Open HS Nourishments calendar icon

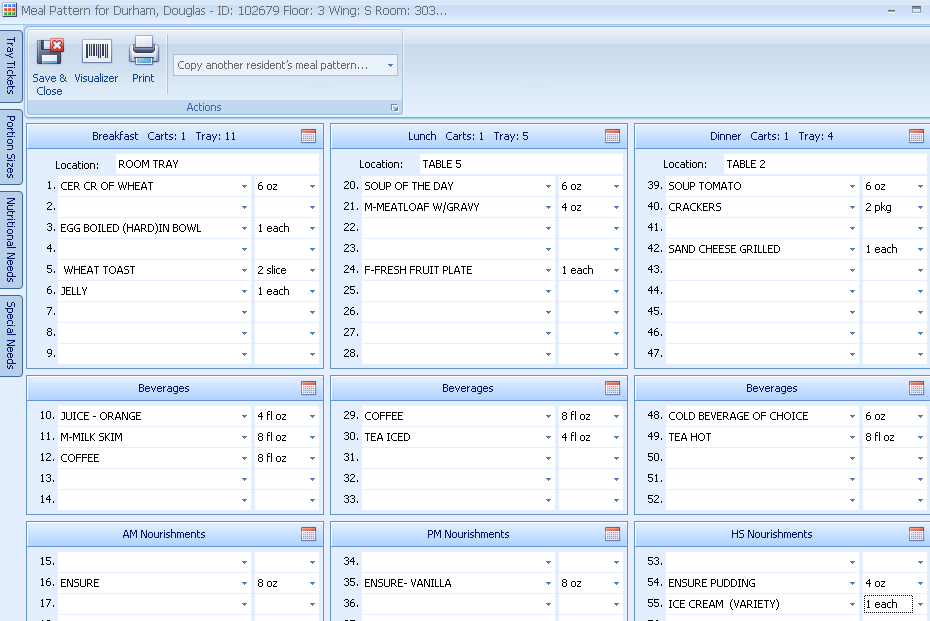click(x=916, y=534)
